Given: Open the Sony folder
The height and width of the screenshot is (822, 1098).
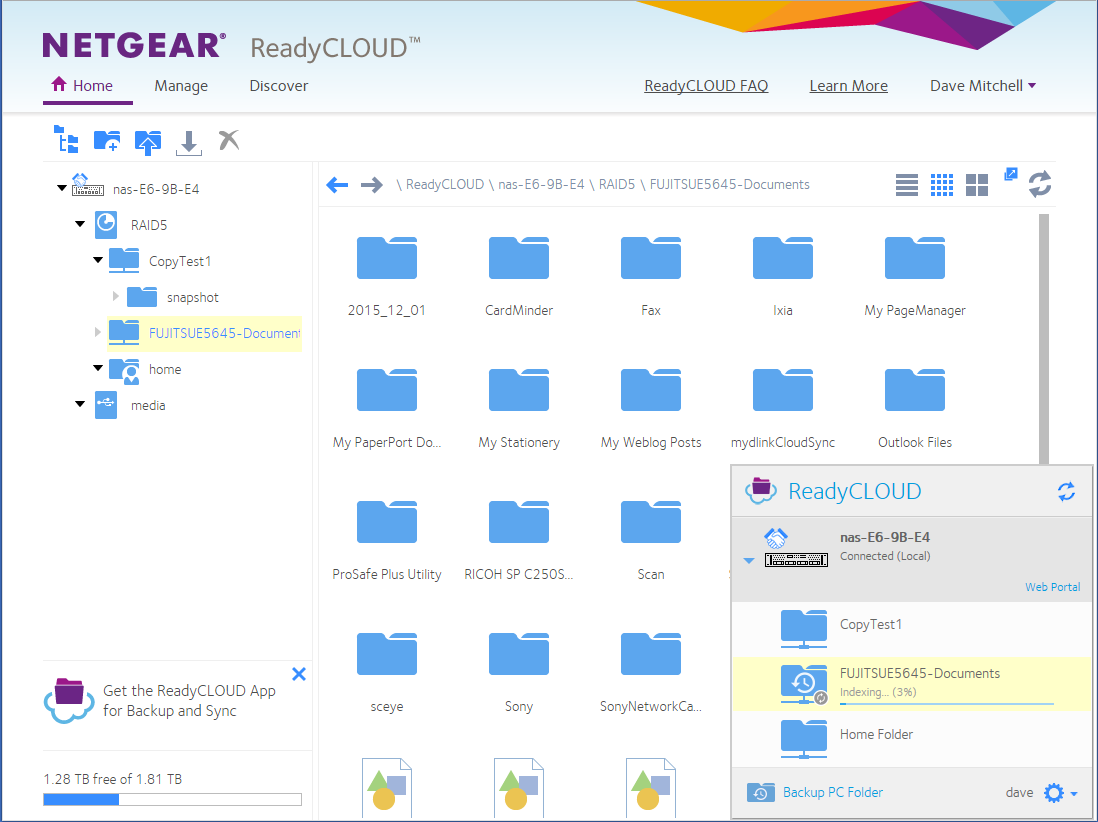Looking at the screenshot, I should pyautogui.click(x=519, y=673).
